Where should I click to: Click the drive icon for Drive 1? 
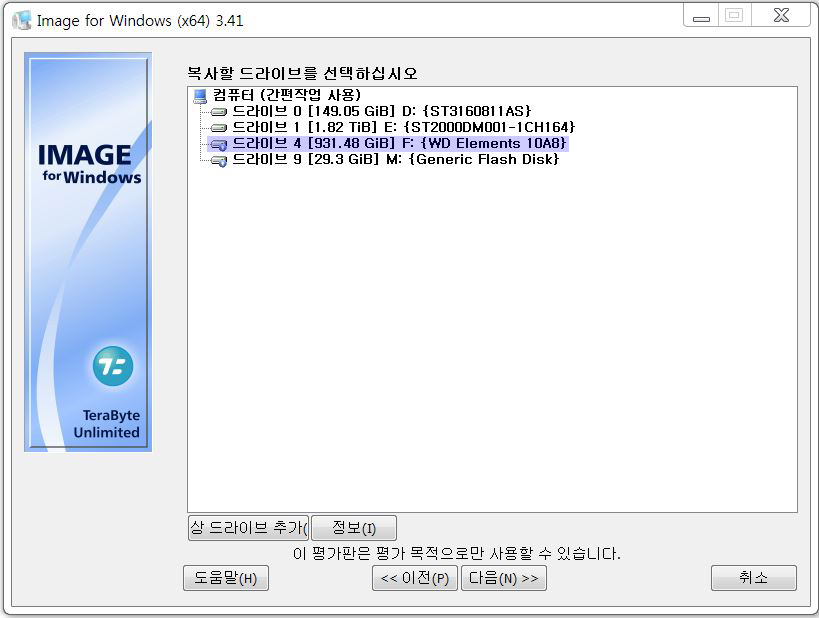click(x=219, y=127)
